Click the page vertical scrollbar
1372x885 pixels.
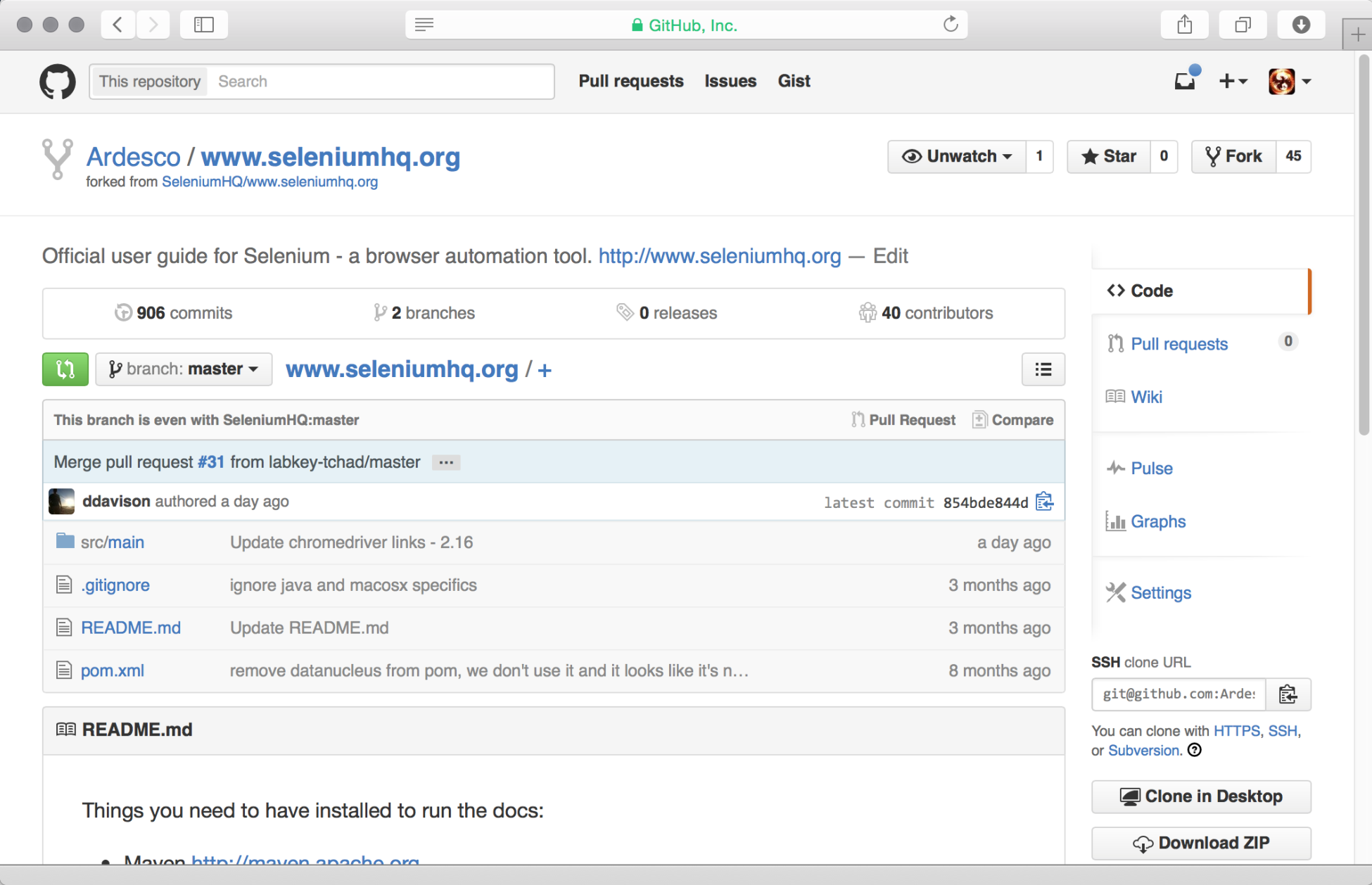(1364, 246)
